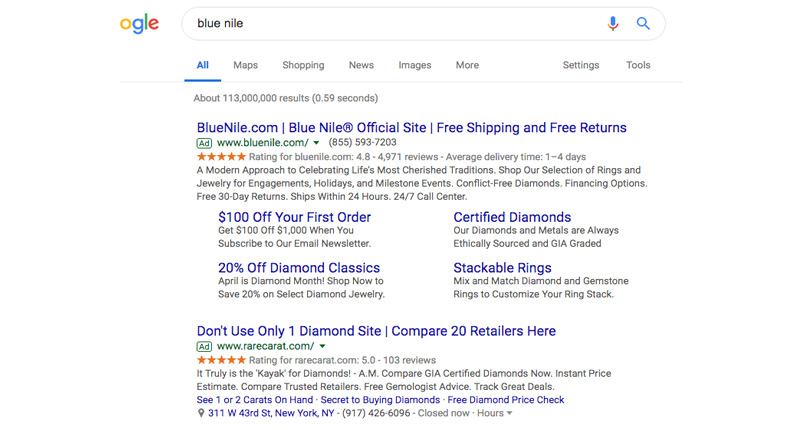This screenshot has width=800, height=430.
Task: Click the 'Free Diamond Price Check' link
Action: (x=506, y=400)
